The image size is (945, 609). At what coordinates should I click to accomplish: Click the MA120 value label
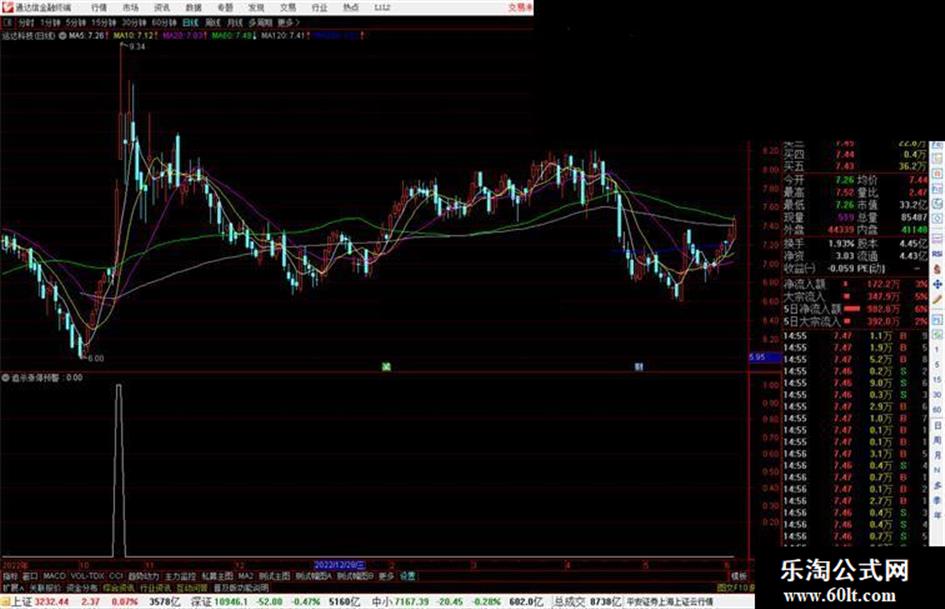(284, 36)
